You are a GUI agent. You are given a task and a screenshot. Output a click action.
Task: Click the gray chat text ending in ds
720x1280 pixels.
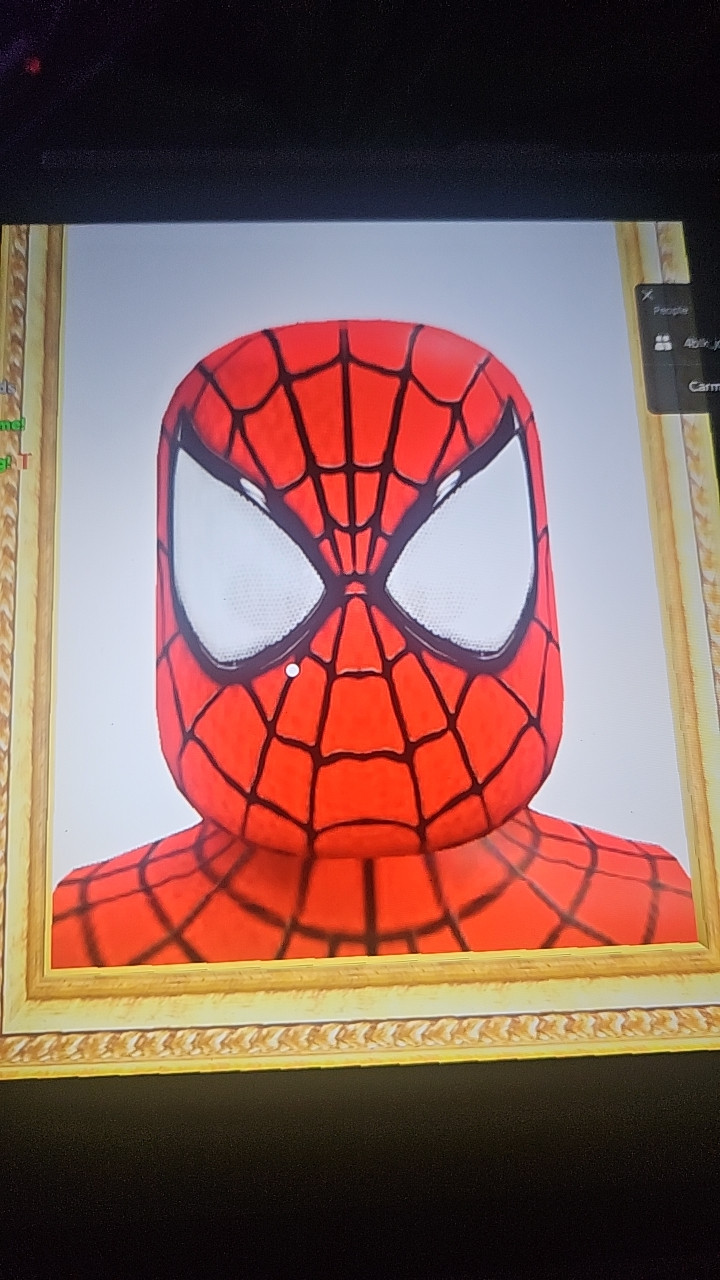[x=6, y=387]
